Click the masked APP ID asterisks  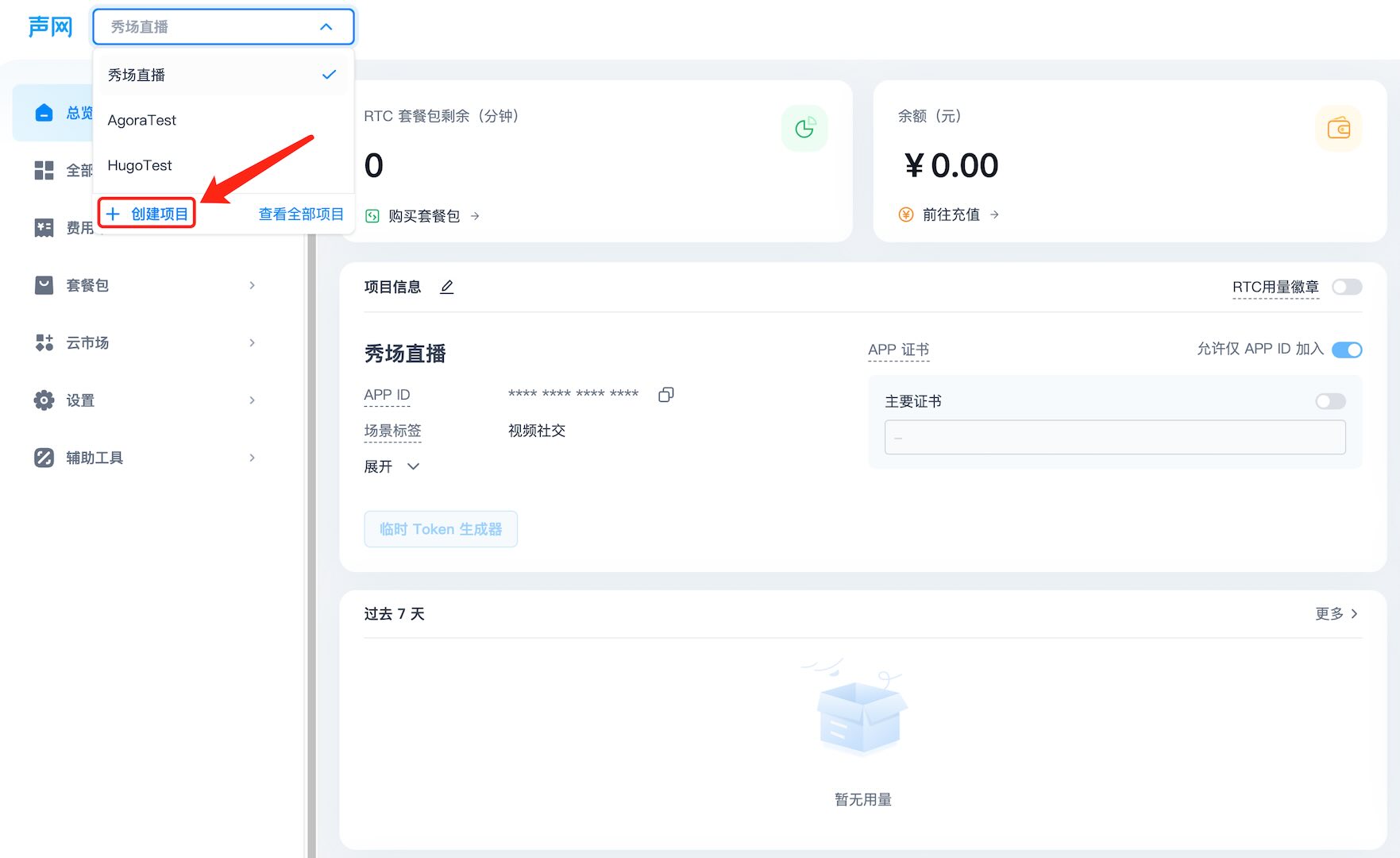coord(573,395)
